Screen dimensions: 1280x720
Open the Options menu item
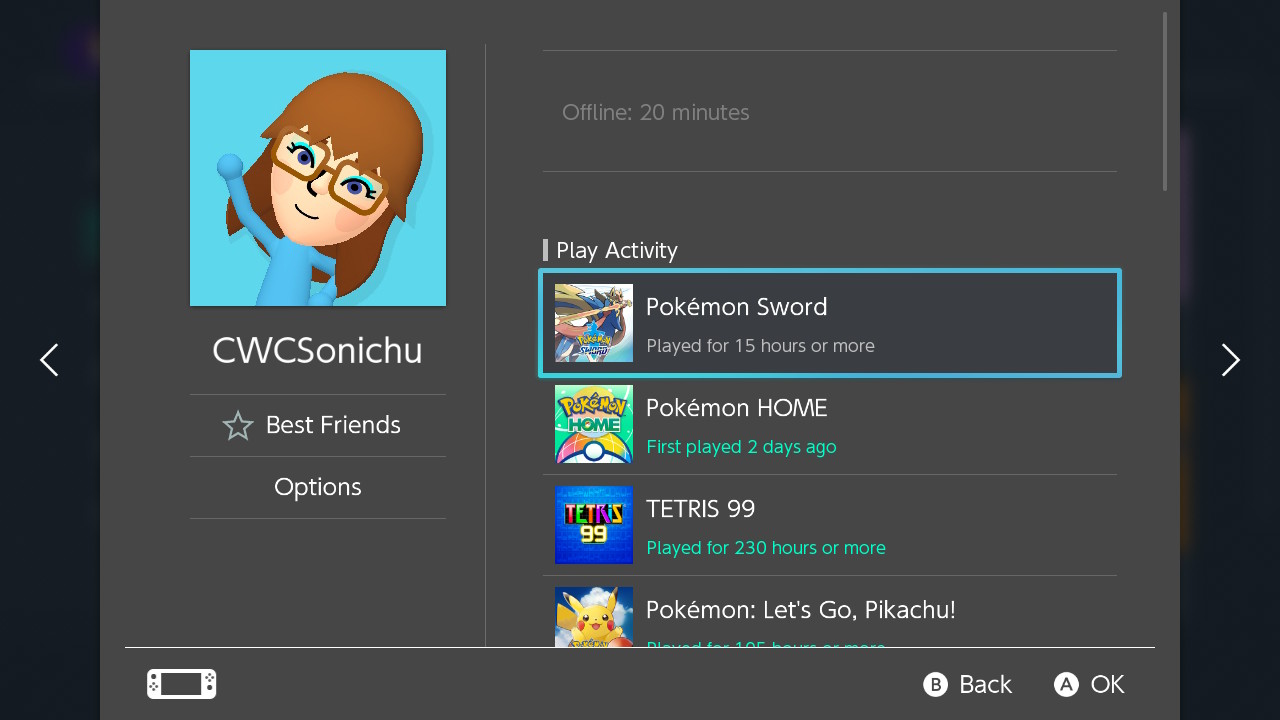point(318,487)
